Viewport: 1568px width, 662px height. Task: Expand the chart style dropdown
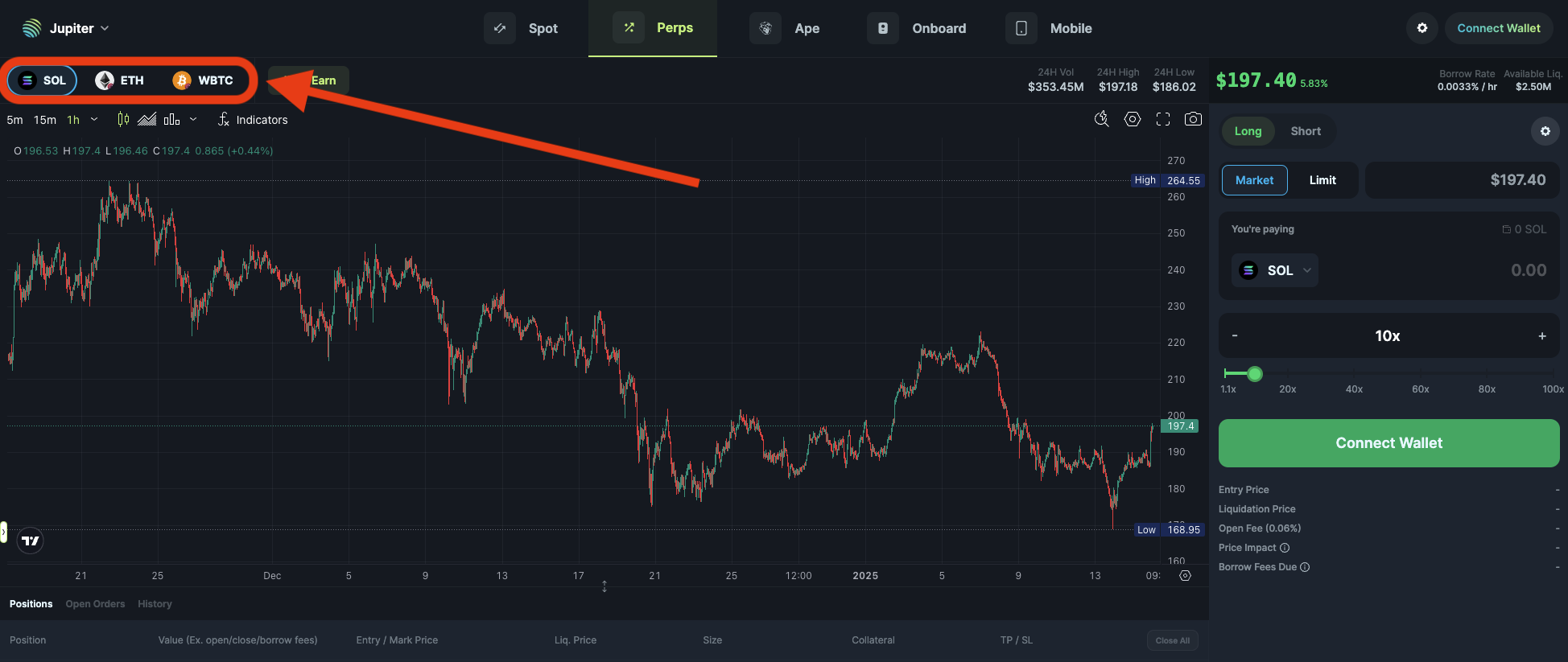pyautogui.click(x=193, y=119)
